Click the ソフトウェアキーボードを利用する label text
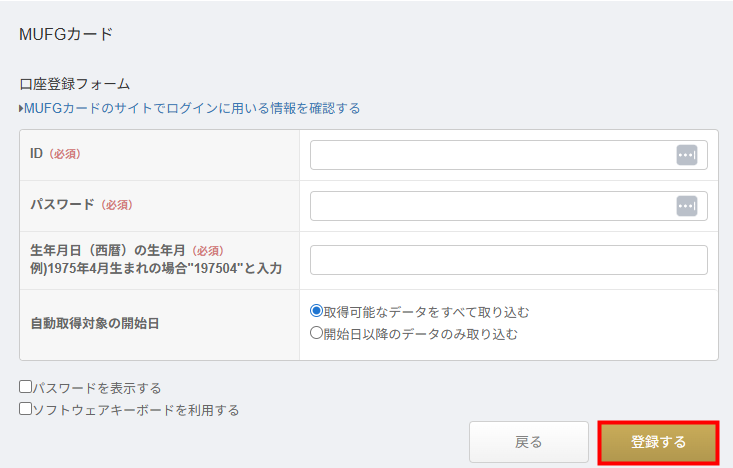Image resolution: width=733 pixels, height=468 pixels. coord(136,410)
